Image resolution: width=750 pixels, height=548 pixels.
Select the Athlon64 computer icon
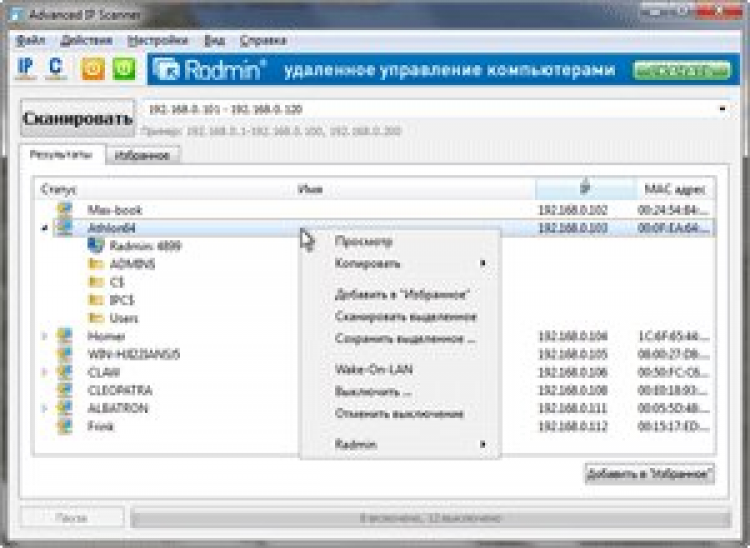click(x=65, y=228)
